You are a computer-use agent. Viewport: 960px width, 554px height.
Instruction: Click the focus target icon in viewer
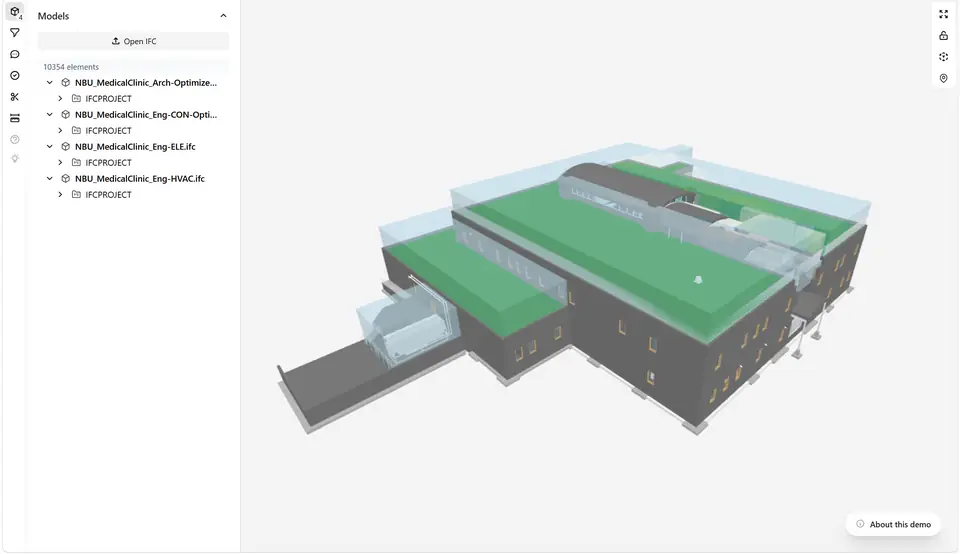coord(943,57)
